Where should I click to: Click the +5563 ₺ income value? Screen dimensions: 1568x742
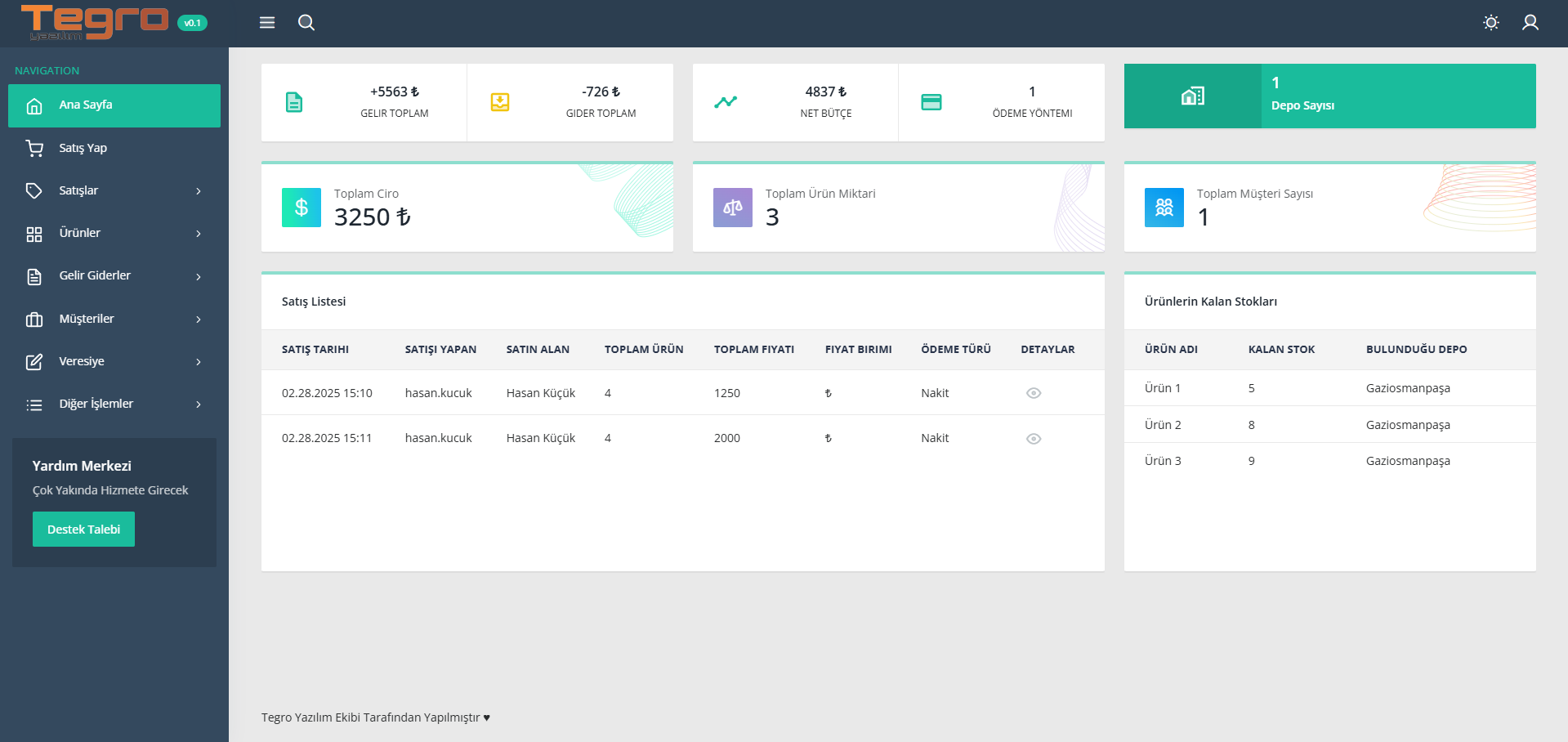coord(395,92)
